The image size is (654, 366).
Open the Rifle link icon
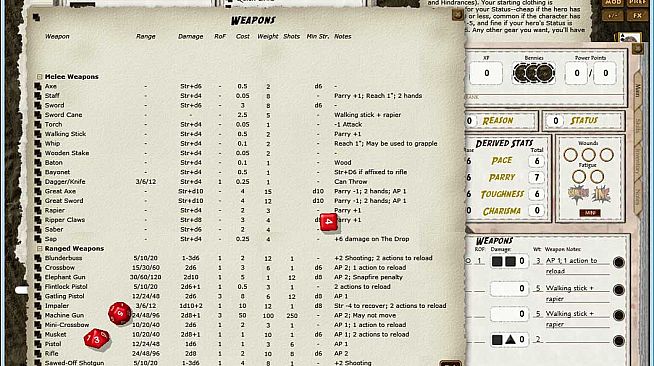tap(38, 353)
